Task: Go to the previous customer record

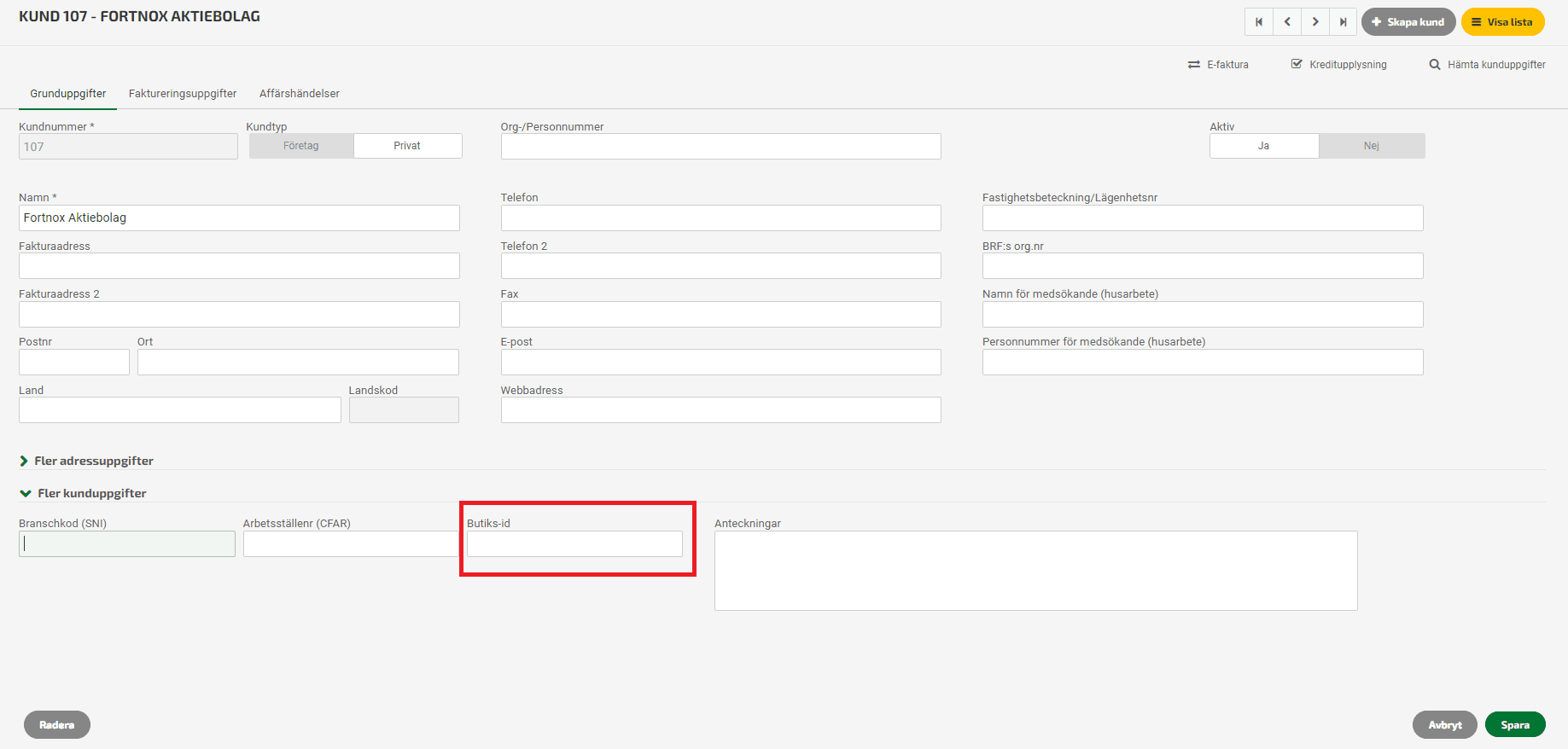Action: point(1287,22)
